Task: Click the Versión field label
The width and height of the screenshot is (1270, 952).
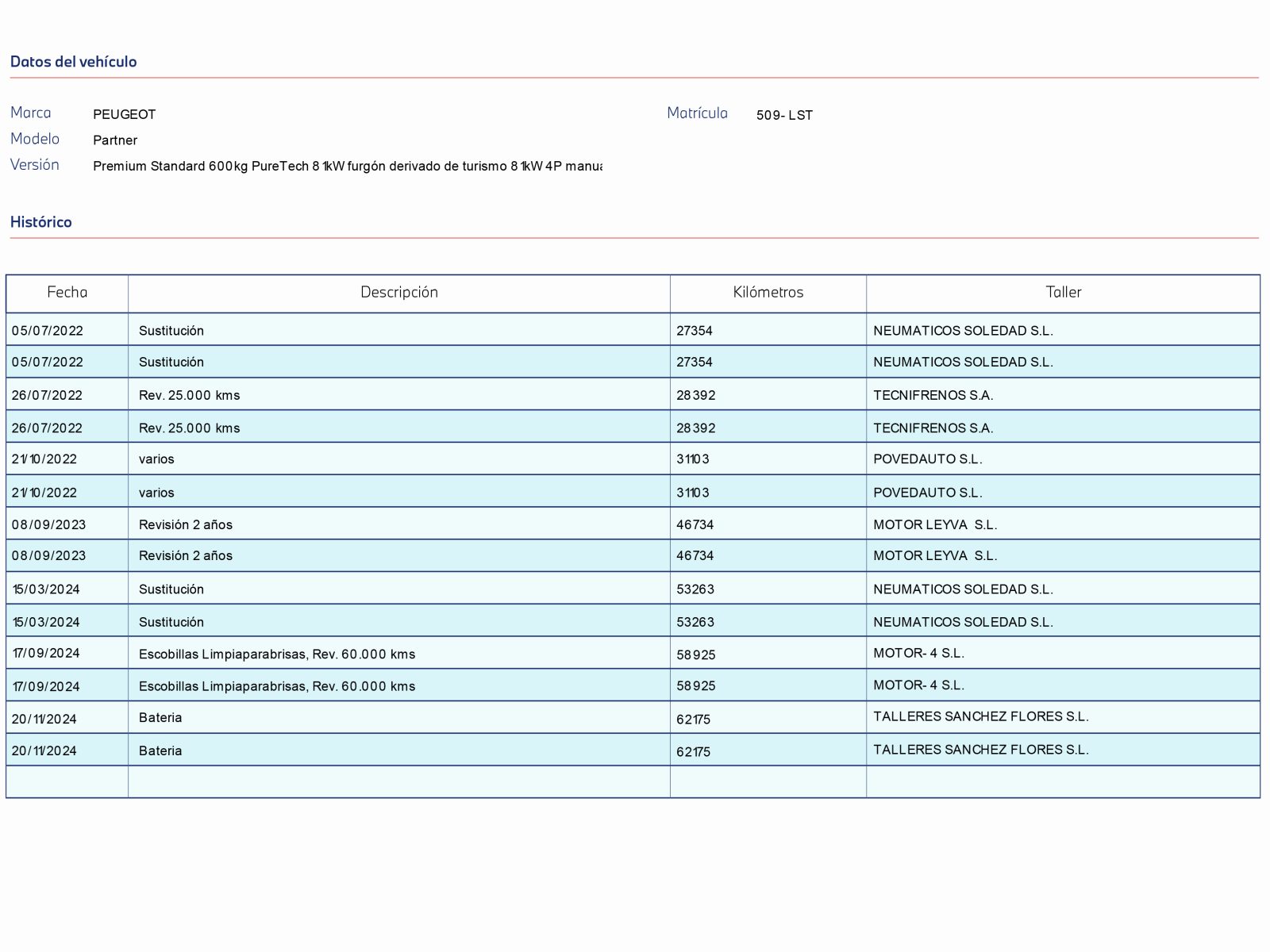Action: (34, 165)
